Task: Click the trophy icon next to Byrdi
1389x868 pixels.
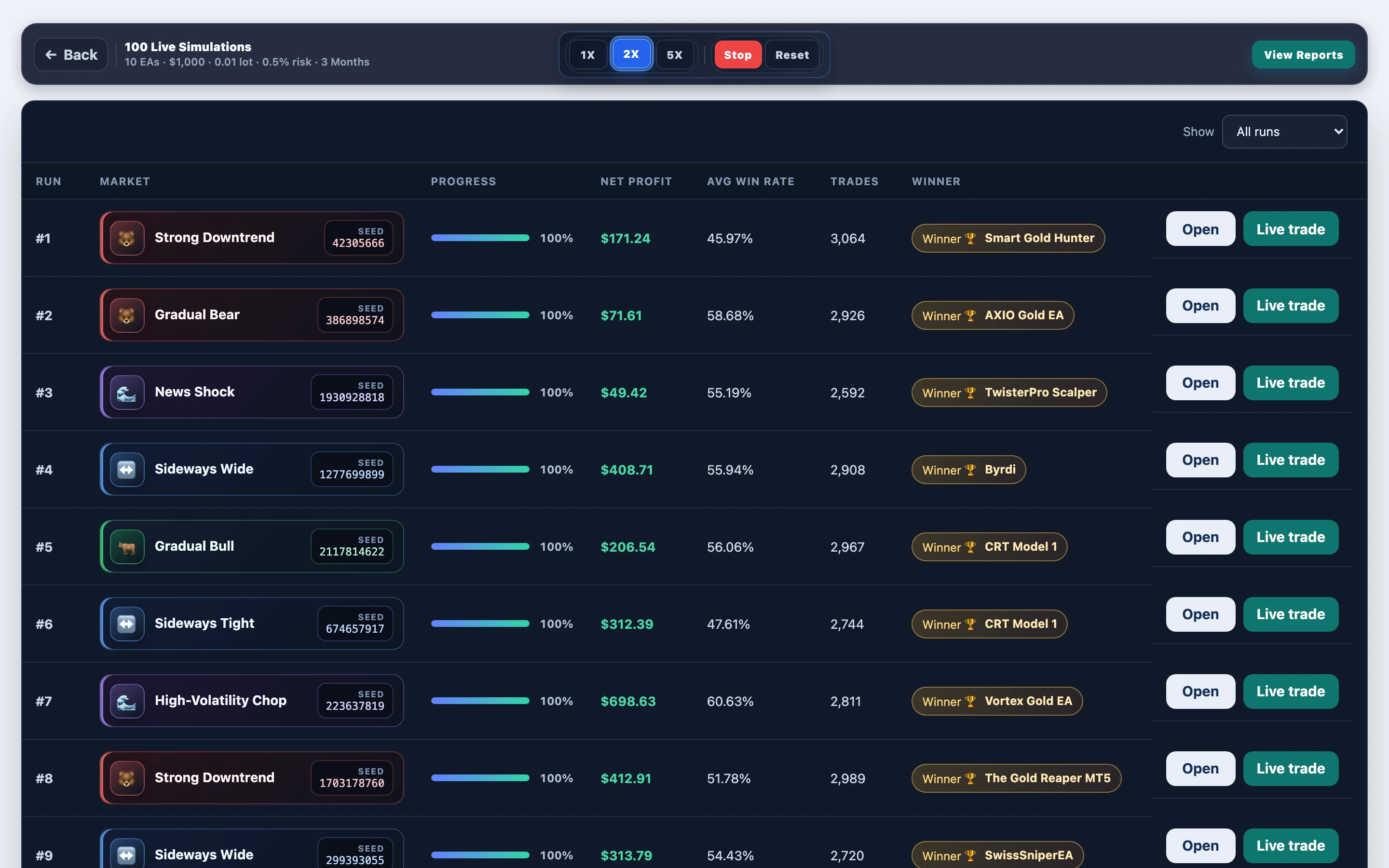Action: pyautogui.click(x=970, y=470)
